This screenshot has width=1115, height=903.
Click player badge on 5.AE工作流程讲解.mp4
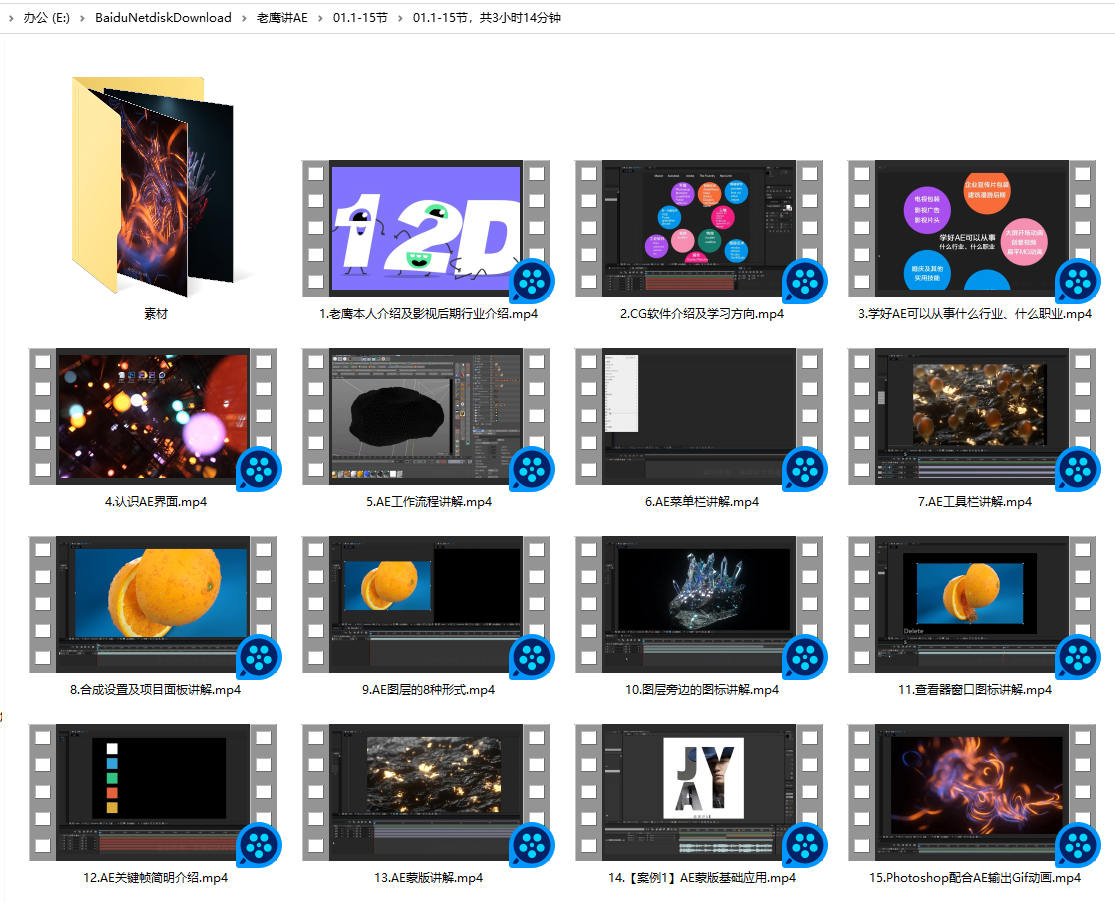click(532, 469)
